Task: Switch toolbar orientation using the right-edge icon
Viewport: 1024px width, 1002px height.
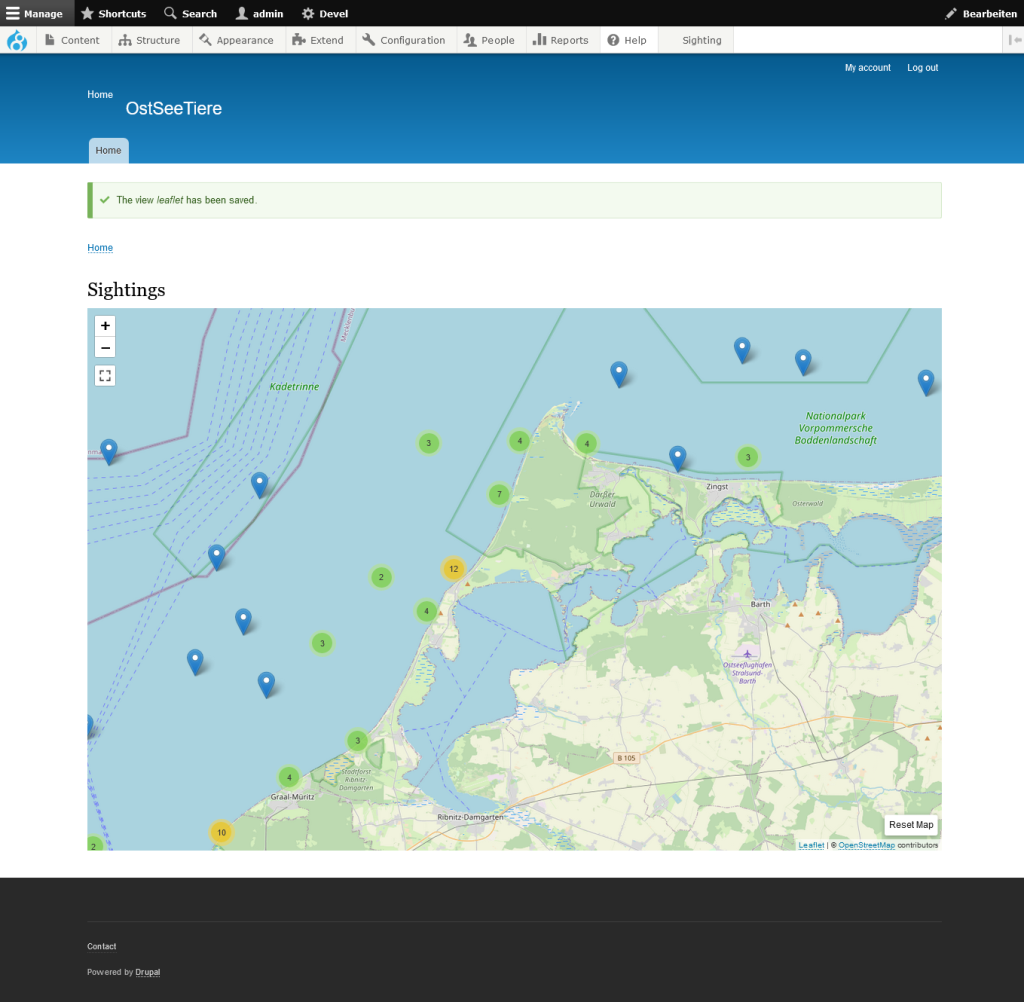Action: click(1014, 40)
